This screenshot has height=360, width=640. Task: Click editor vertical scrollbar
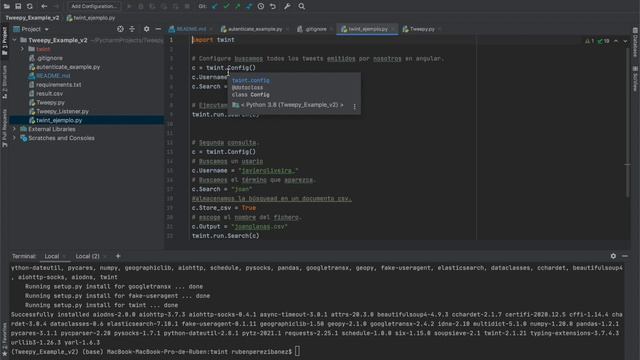[627, 122]
